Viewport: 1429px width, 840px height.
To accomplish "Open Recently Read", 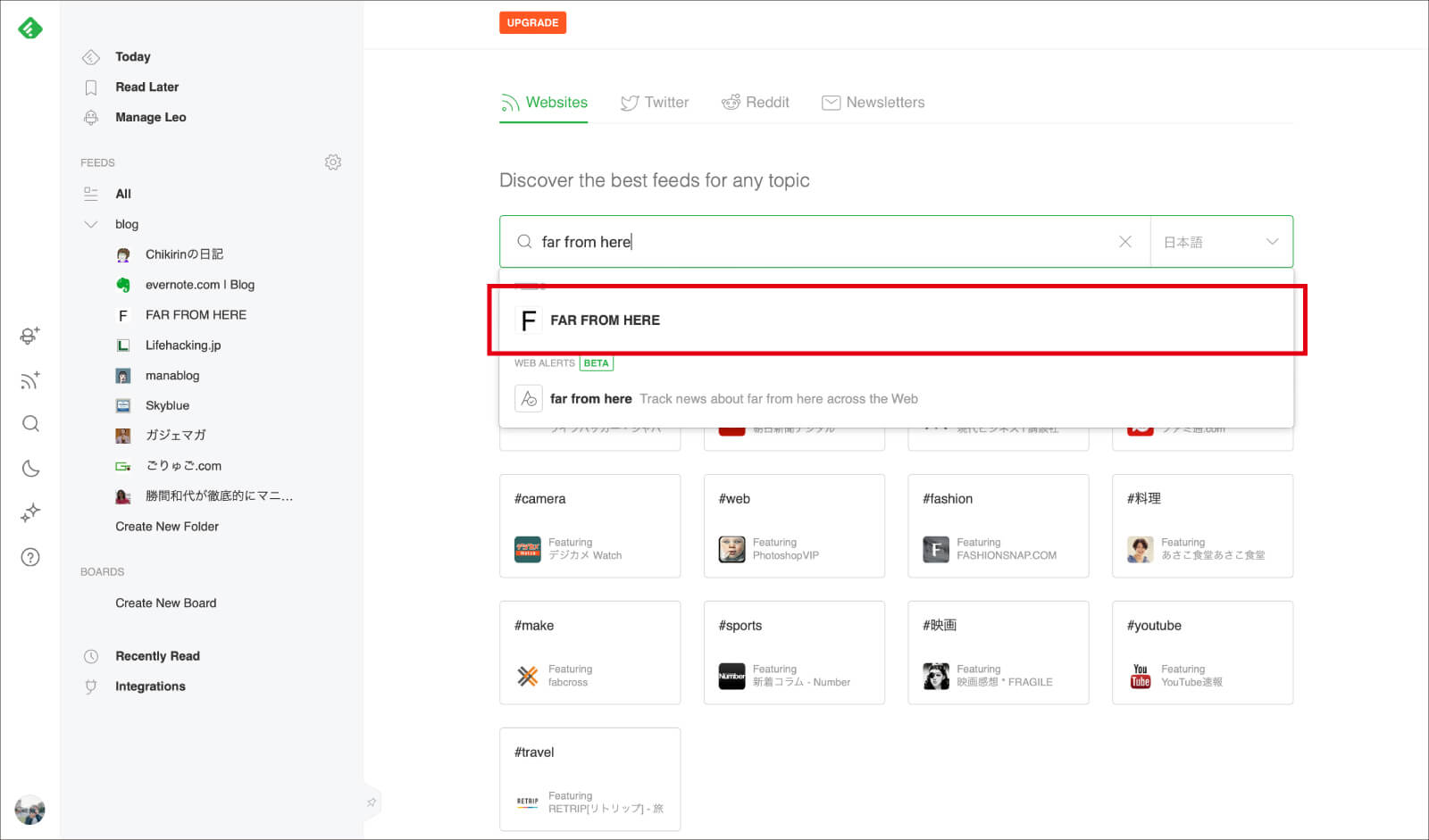I will (x=158, y=656).
